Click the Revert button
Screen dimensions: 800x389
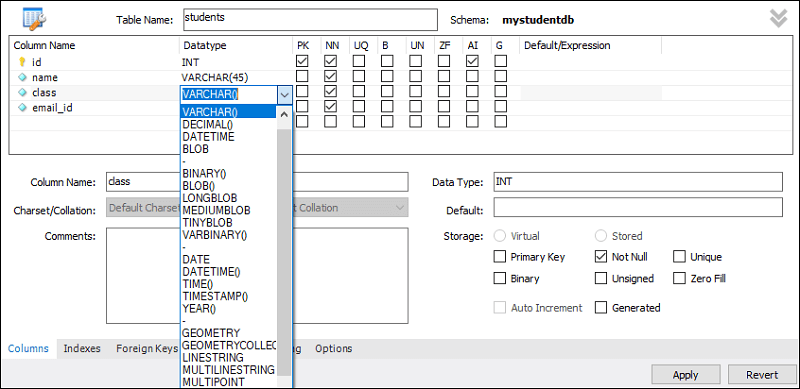point(762,375)
